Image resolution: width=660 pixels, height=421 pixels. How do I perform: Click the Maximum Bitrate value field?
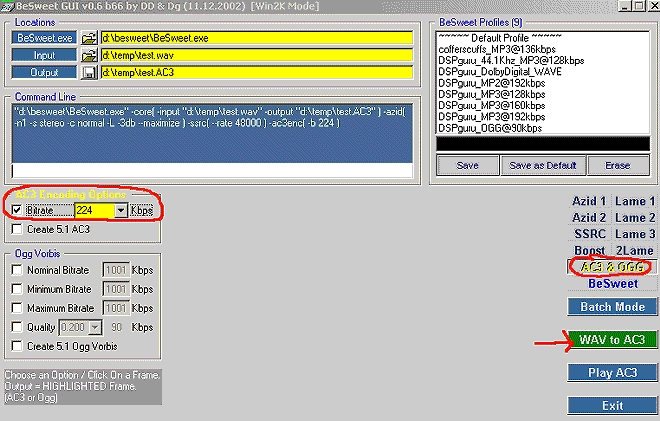(116, 308)
